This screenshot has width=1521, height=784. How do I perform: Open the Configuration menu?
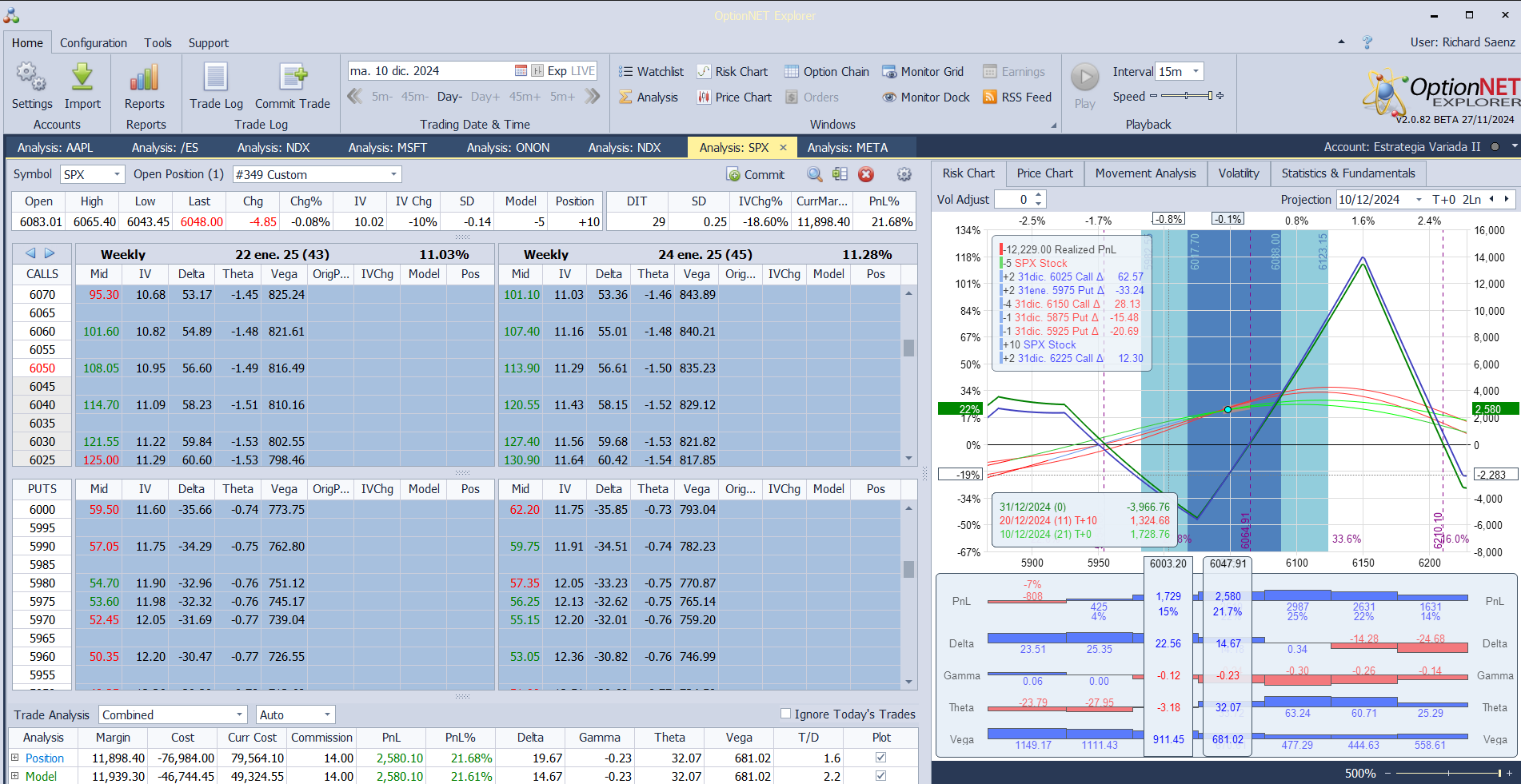click(94, 43)
